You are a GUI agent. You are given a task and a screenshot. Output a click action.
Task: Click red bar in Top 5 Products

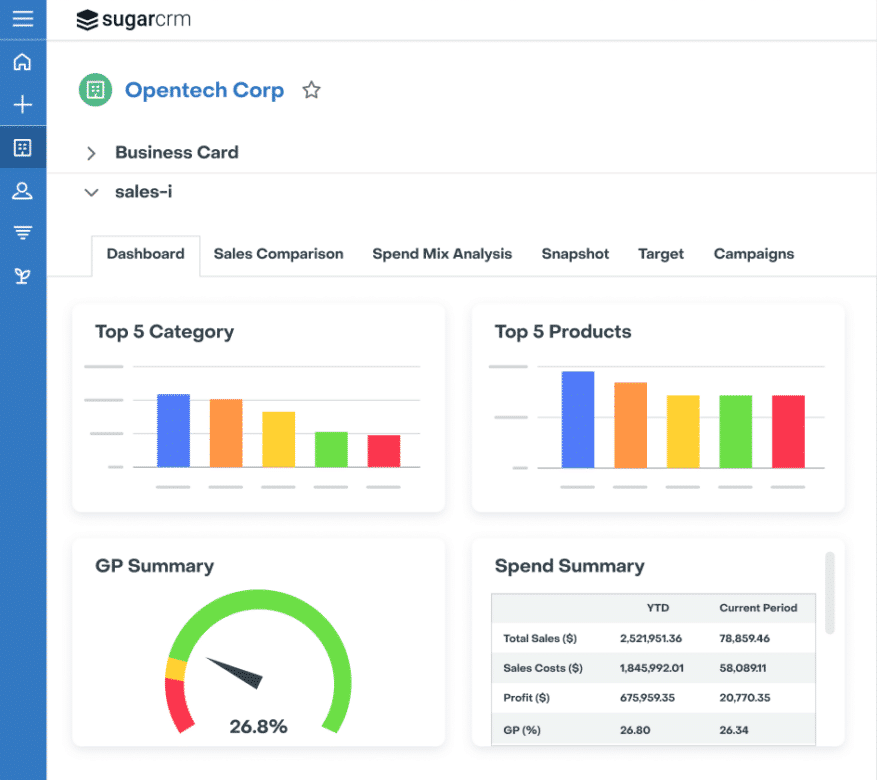(788, 432)
